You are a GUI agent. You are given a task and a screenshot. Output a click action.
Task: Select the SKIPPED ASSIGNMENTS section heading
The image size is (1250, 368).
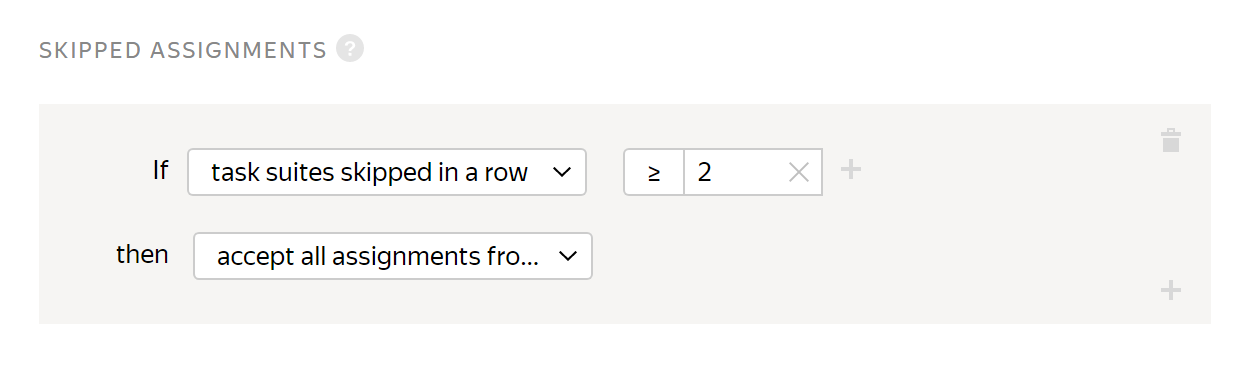pos(183,50)
